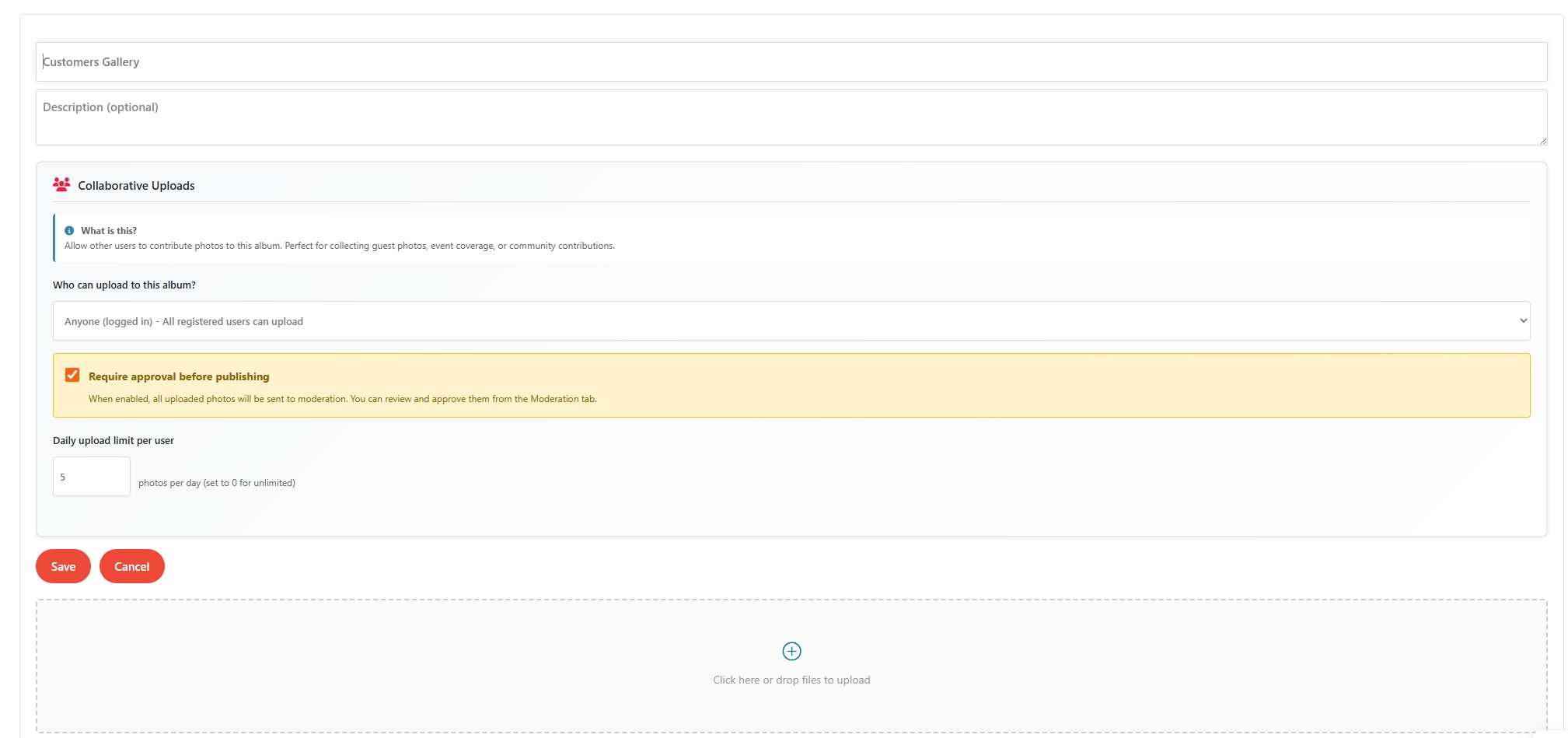Image resolution: width=1568 pixels, height=738 pixels.
Task: Click the 'What is this?' bold label
Action: click(108, 230)
